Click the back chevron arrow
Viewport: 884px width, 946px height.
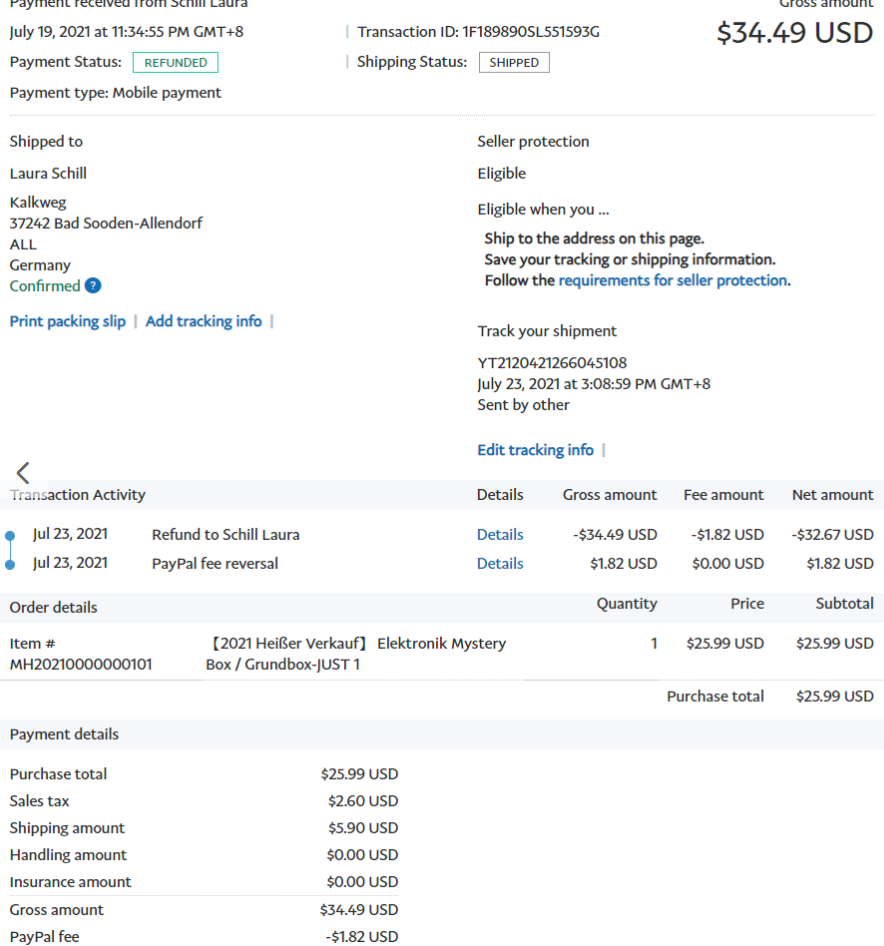23,473
